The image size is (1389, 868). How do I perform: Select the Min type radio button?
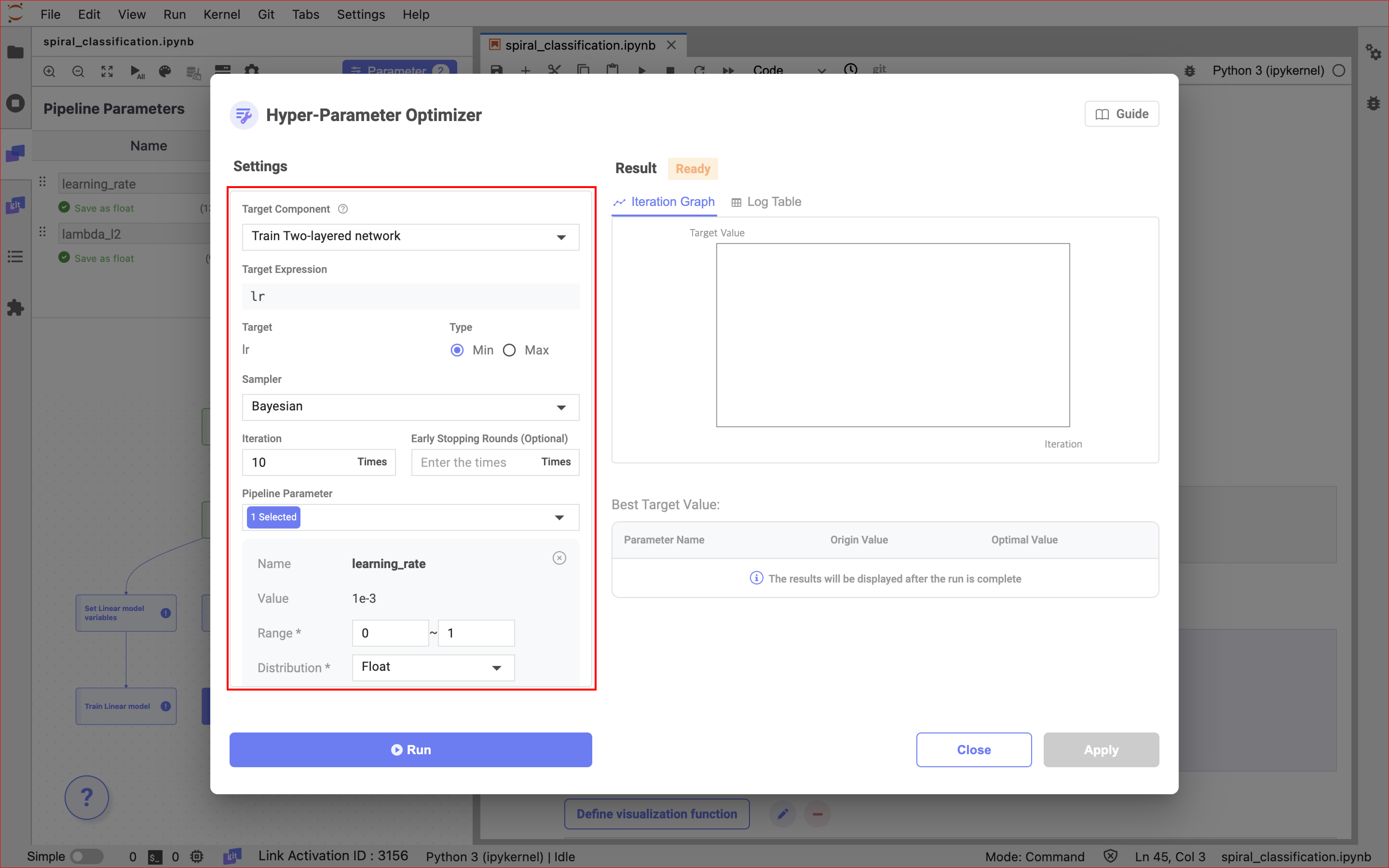click(457, 350)
